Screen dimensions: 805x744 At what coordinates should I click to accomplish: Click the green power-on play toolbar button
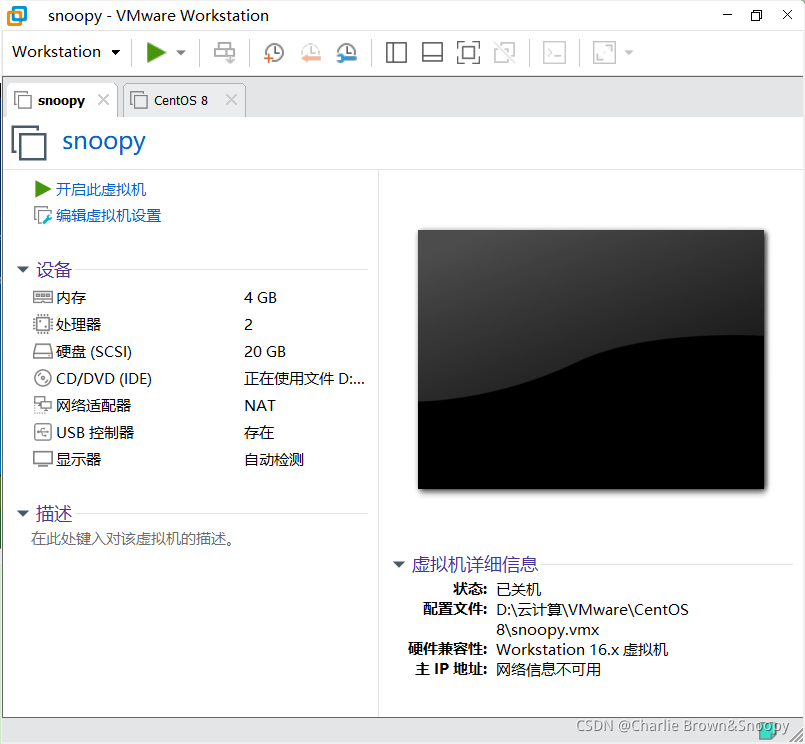(156, 52)
